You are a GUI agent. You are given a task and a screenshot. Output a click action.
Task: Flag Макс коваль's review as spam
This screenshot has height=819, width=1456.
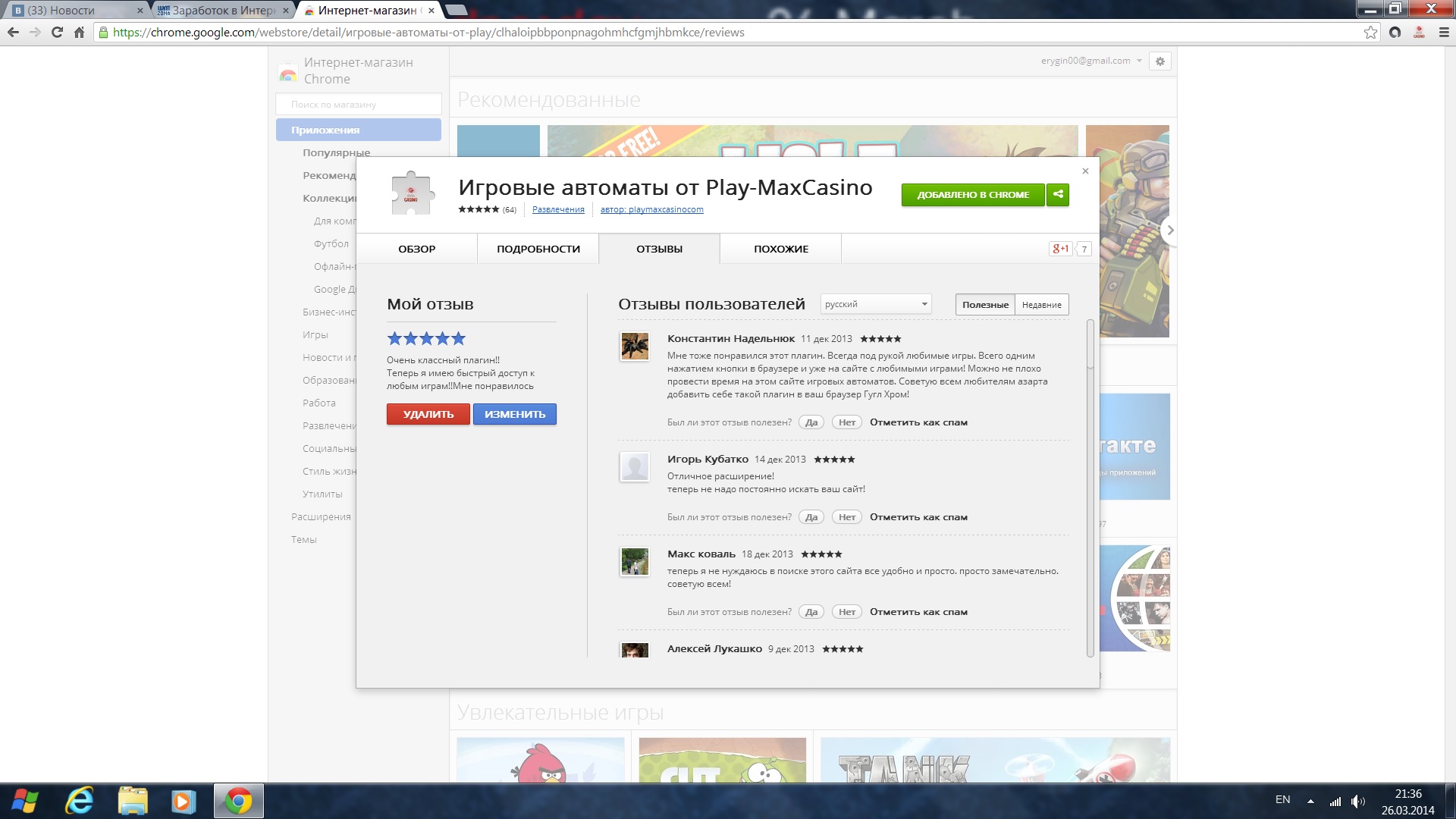[918, 612]
